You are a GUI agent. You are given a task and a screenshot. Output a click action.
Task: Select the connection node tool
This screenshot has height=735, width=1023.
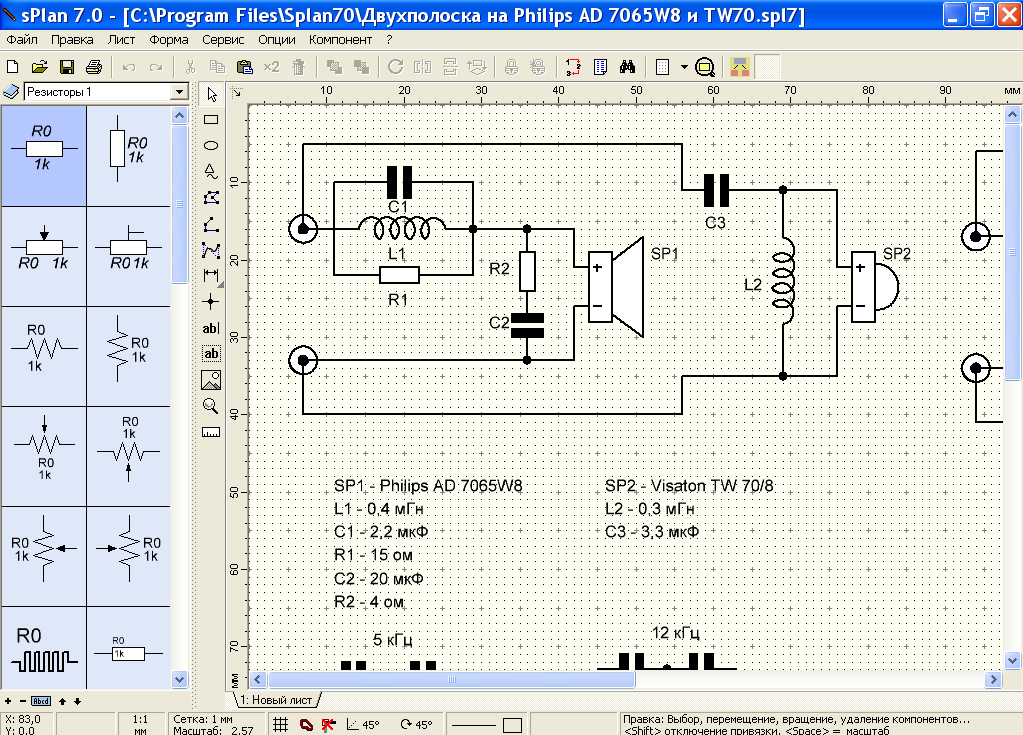click(211, 301)
